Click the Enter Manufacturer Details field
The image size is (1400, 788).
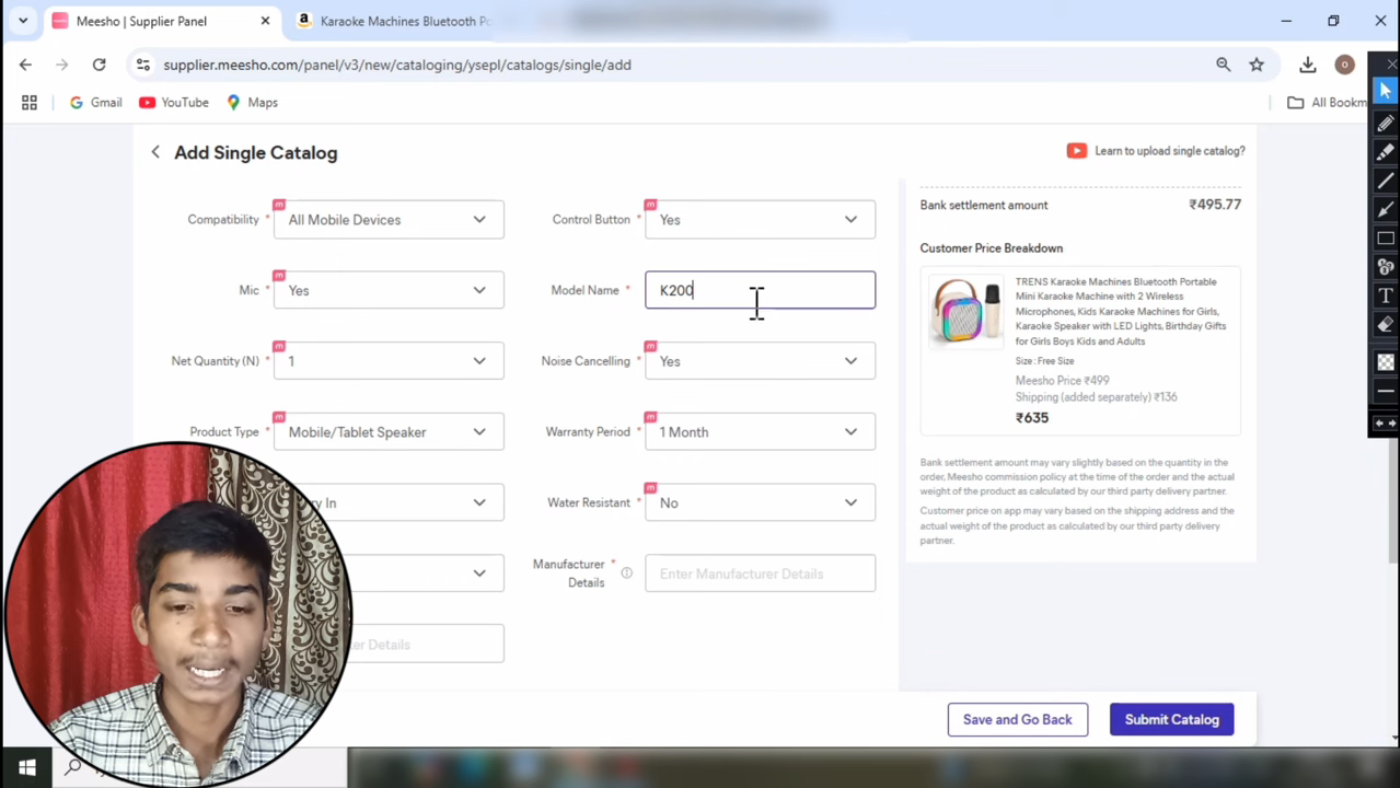760,574
